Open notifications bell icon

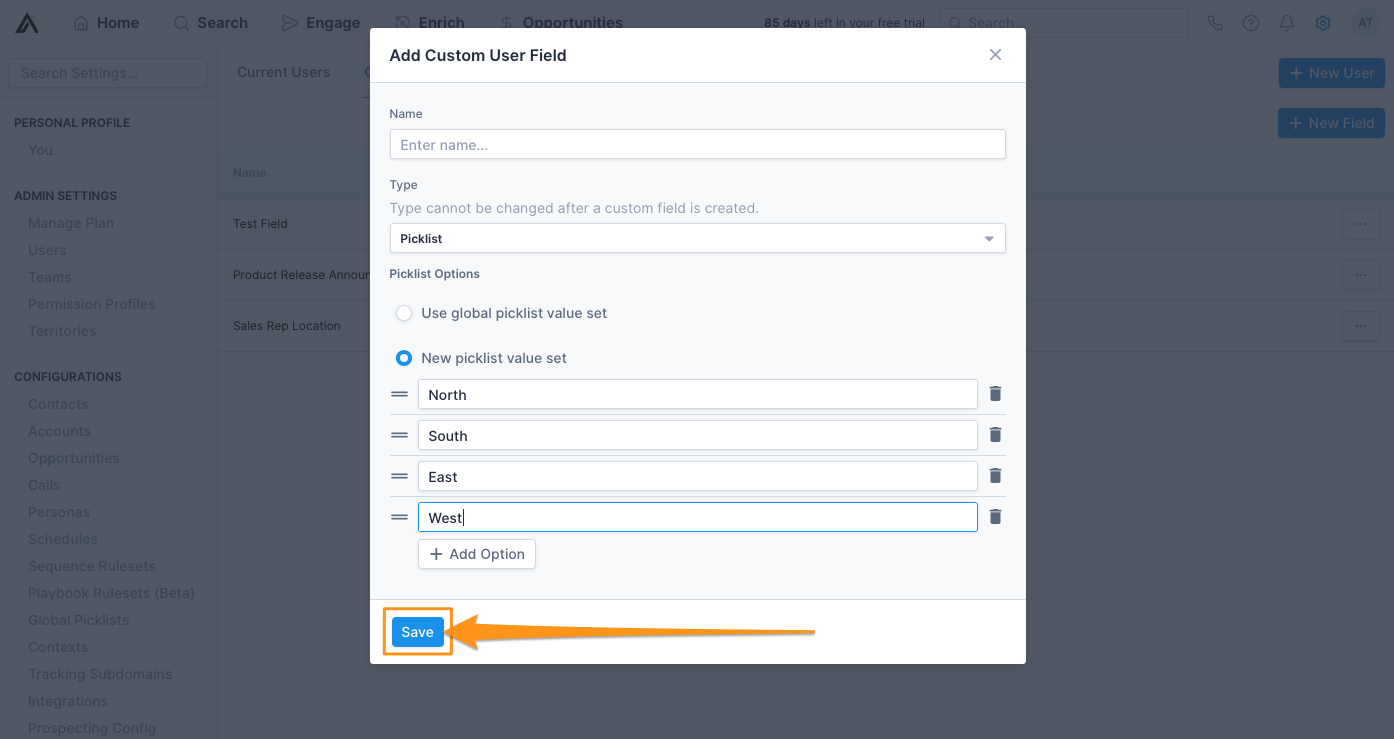(x=1287, y=23)
